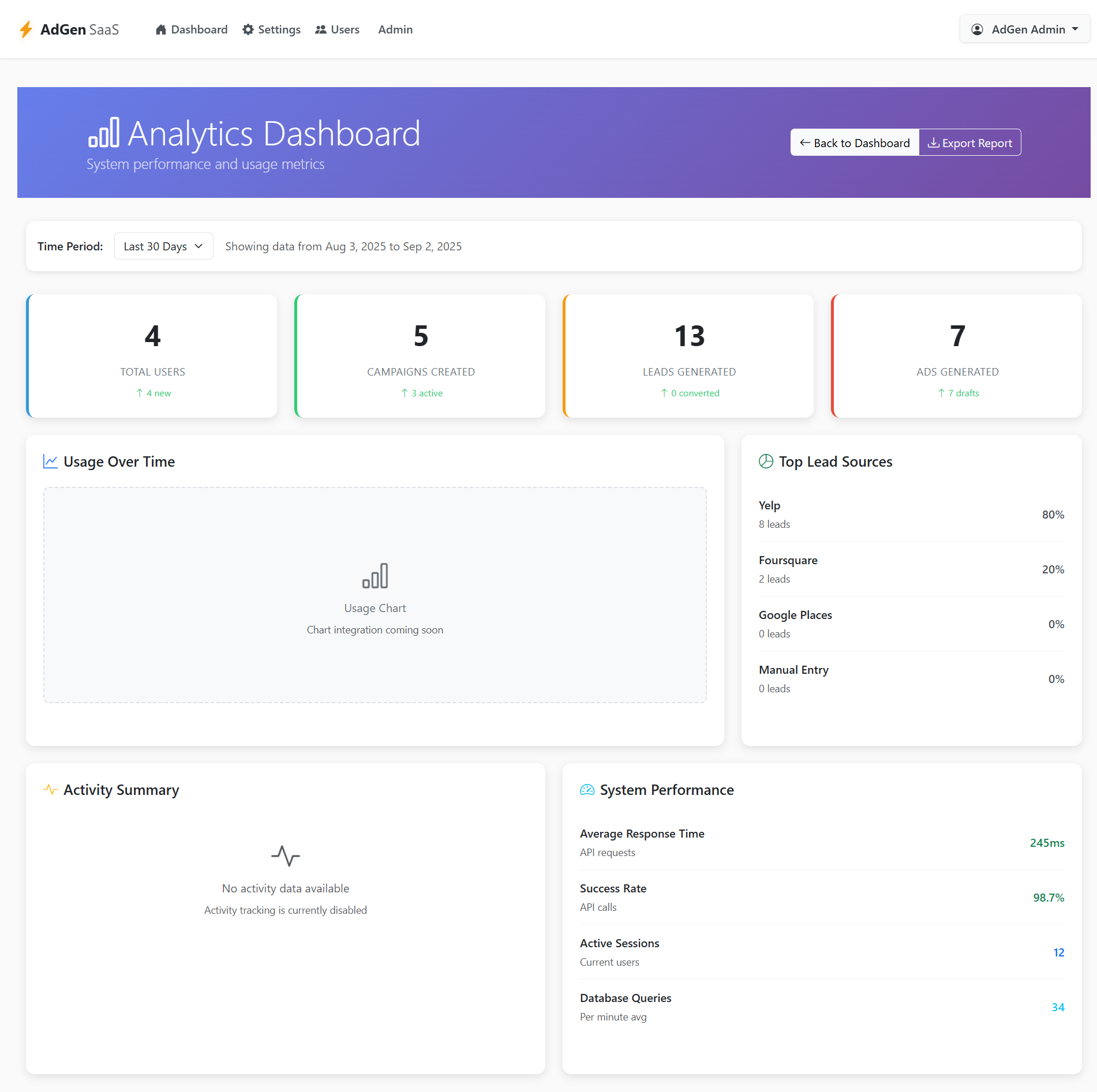Click the 98.7% success rate value
Image resolution: width=1097 pixels, height=1092 pixels.
tap(1049, 898)
